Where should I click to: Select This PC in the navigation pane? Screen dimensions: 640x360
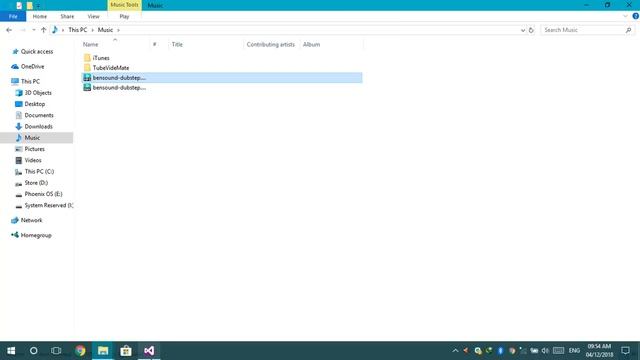tap(30, 81)
